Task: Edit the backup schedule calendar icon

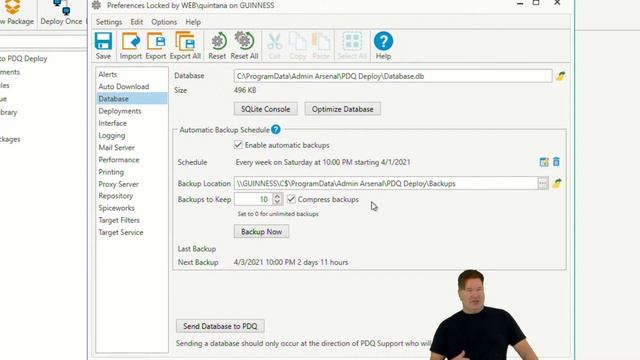Action: coord(544,162)
